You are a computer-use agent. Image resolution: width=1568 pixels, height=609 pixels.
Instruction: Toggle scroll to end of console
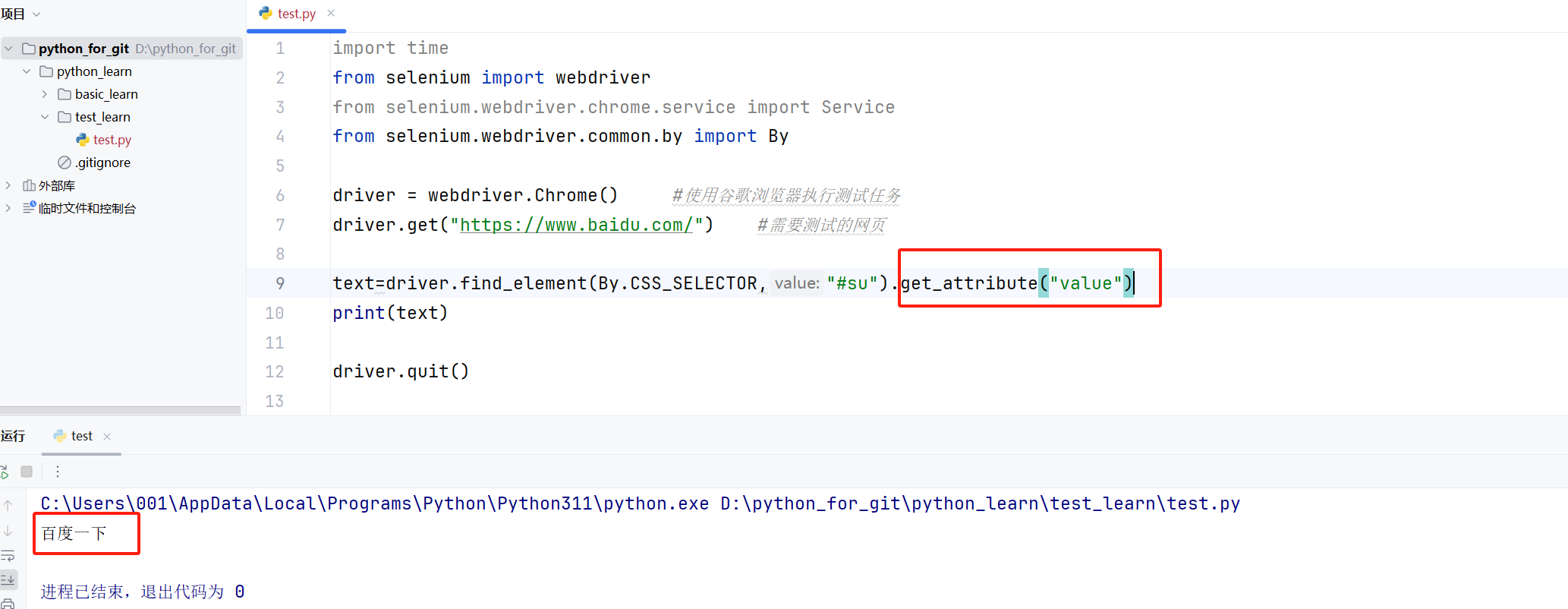click(8, 580)
